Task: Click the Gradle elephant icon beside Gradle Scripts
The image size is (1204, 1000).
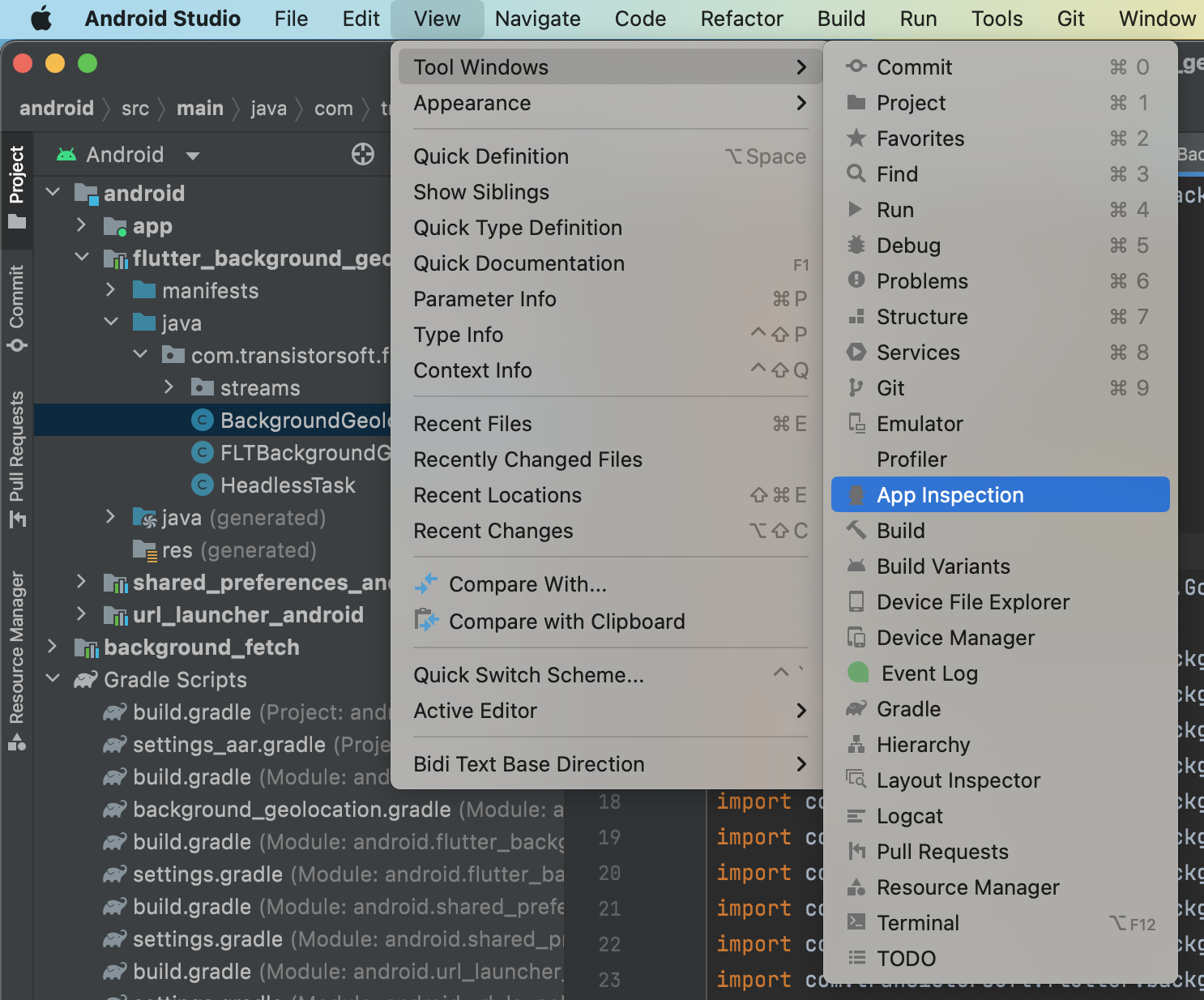Action: (x=84, y=680)
